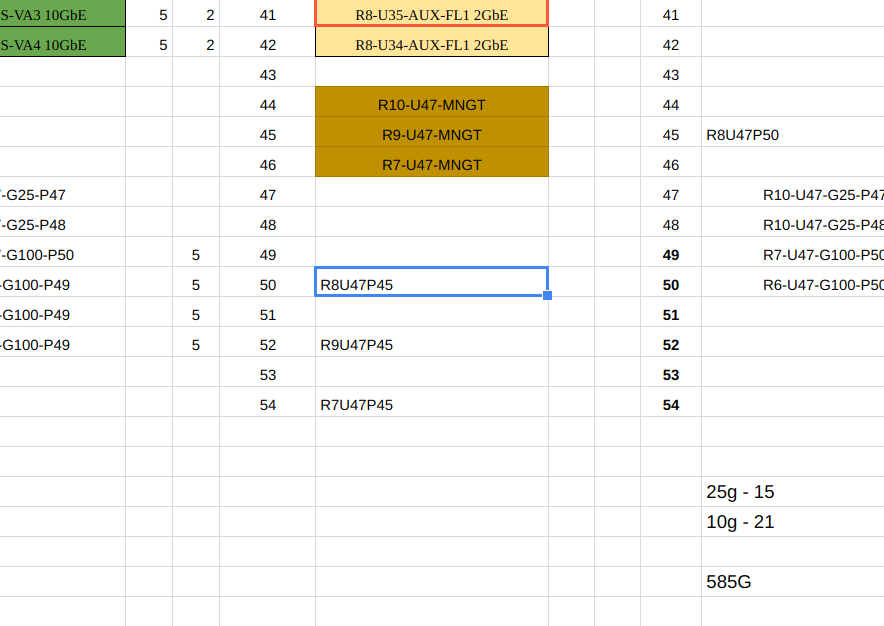Select the cell reading 10g - 21
This screenshot has width=884, height=626.
pos(793,522)
